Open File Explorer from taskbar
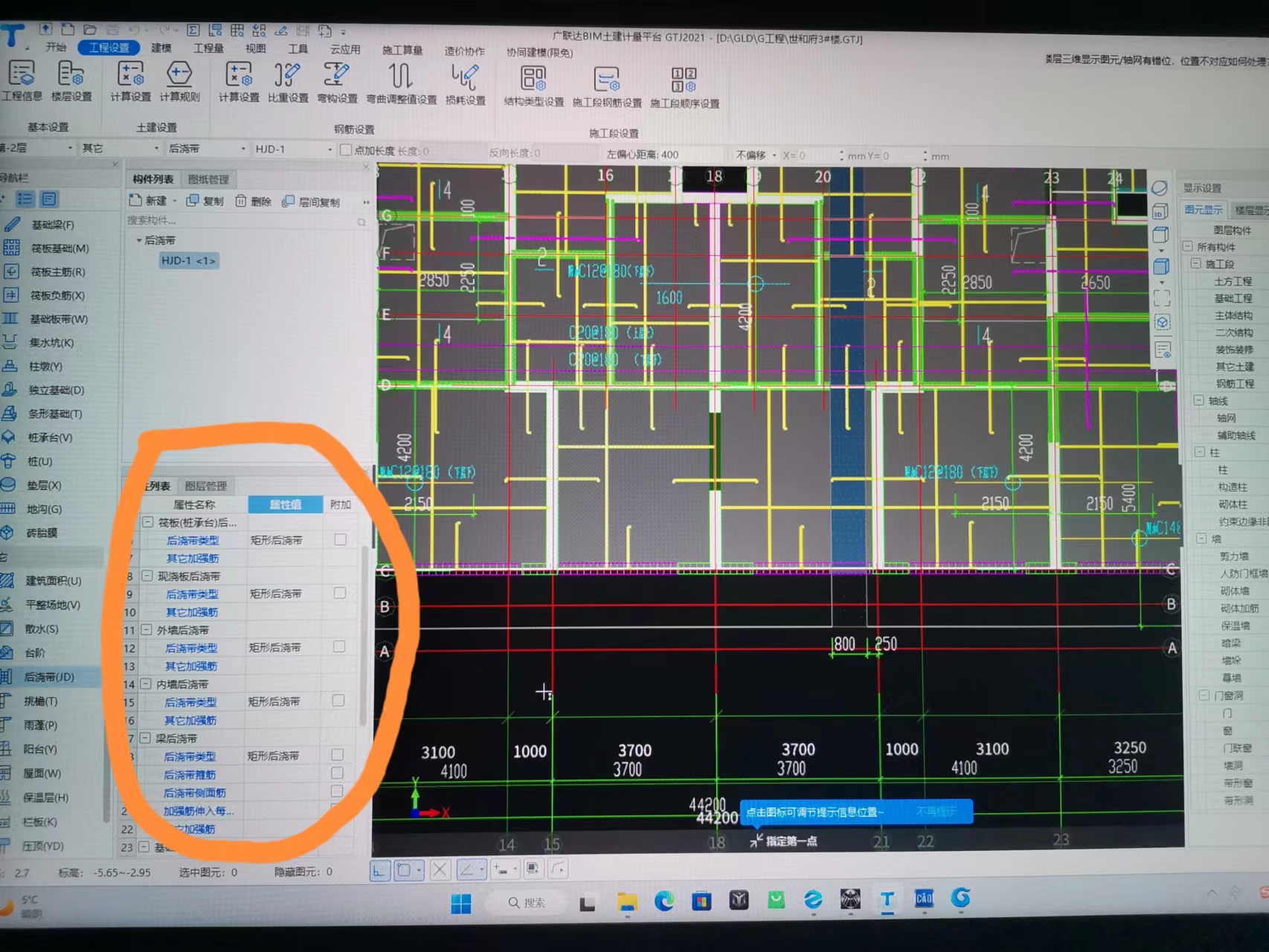The height and width of the screenshot is (952, 1269). 627,901
